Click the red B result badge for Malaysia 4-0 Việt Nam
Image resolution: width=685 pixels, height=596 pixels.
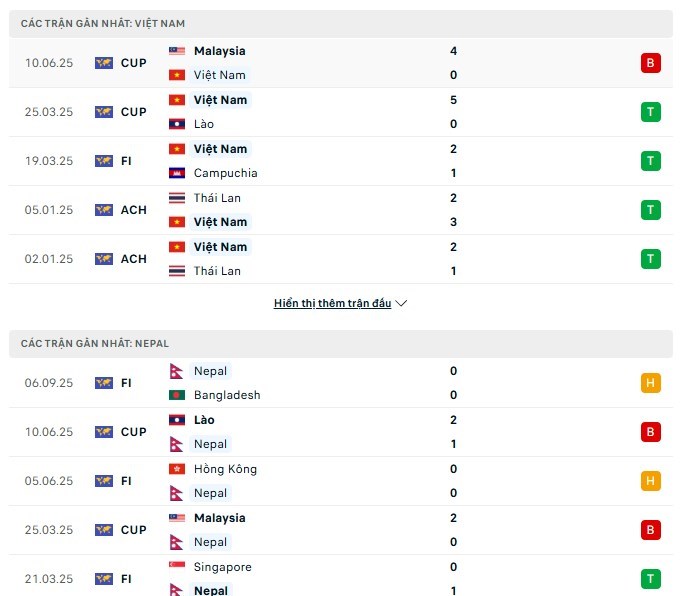pyautogui.click(x=650, y=63)
